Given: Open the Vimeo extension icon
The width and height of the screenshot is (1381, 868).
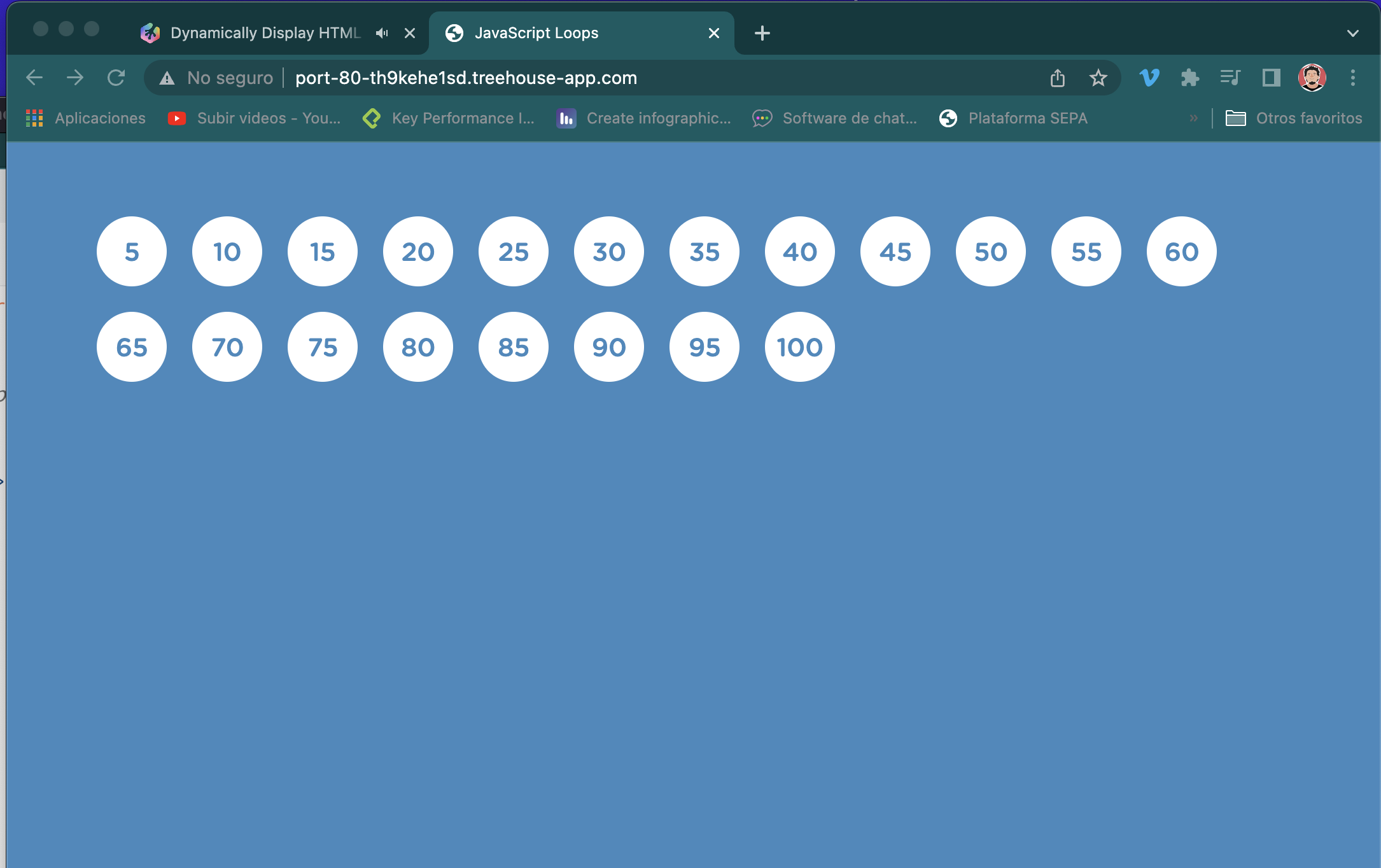Looking at the screenshot, I should (1149, 78).
